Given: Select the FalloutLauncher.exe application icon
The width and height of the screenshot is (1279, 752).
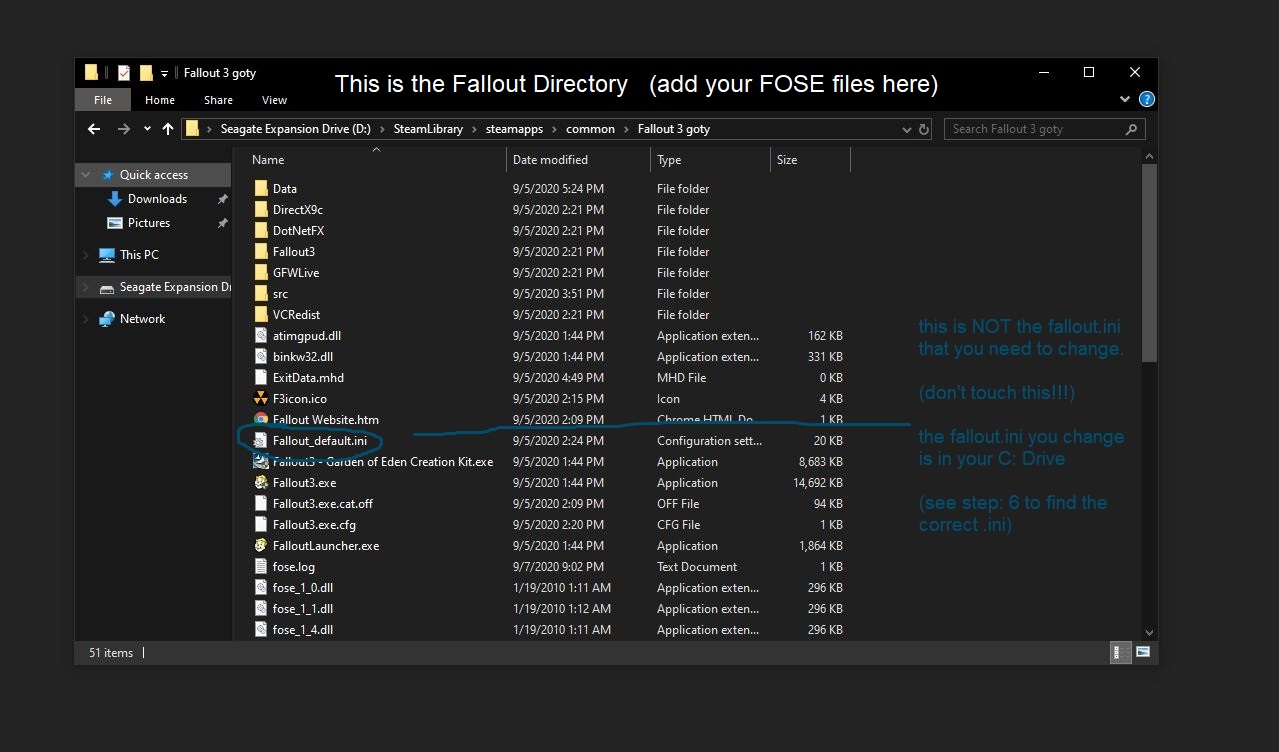Looking at the screenshot, I should tap(261, 545).
